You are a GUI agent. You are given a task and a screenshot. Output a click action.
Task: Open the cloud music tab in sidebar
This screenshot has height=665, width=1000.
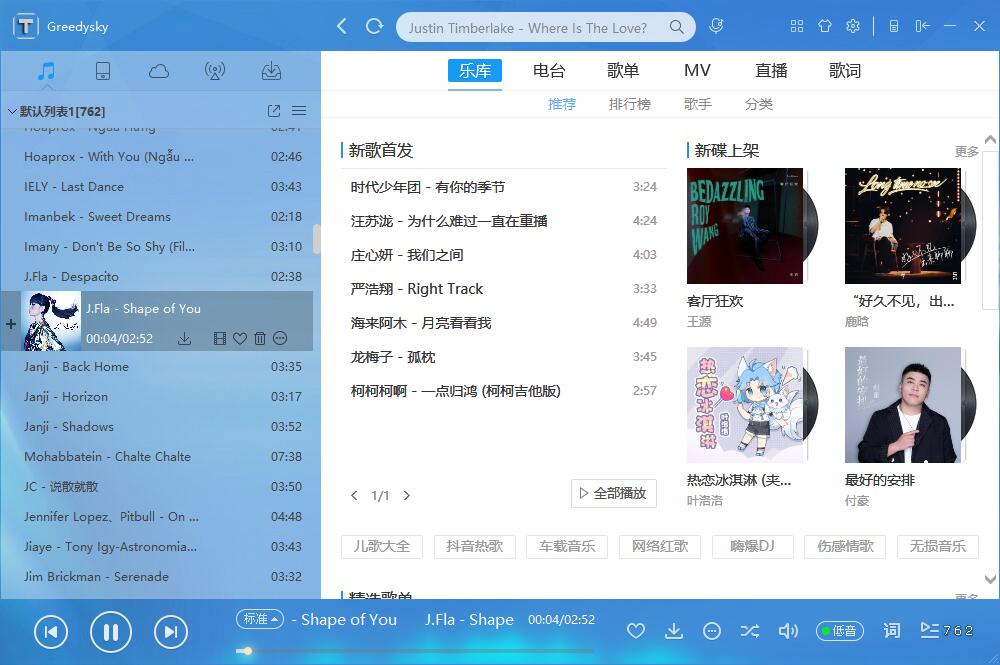click(158, 71)
